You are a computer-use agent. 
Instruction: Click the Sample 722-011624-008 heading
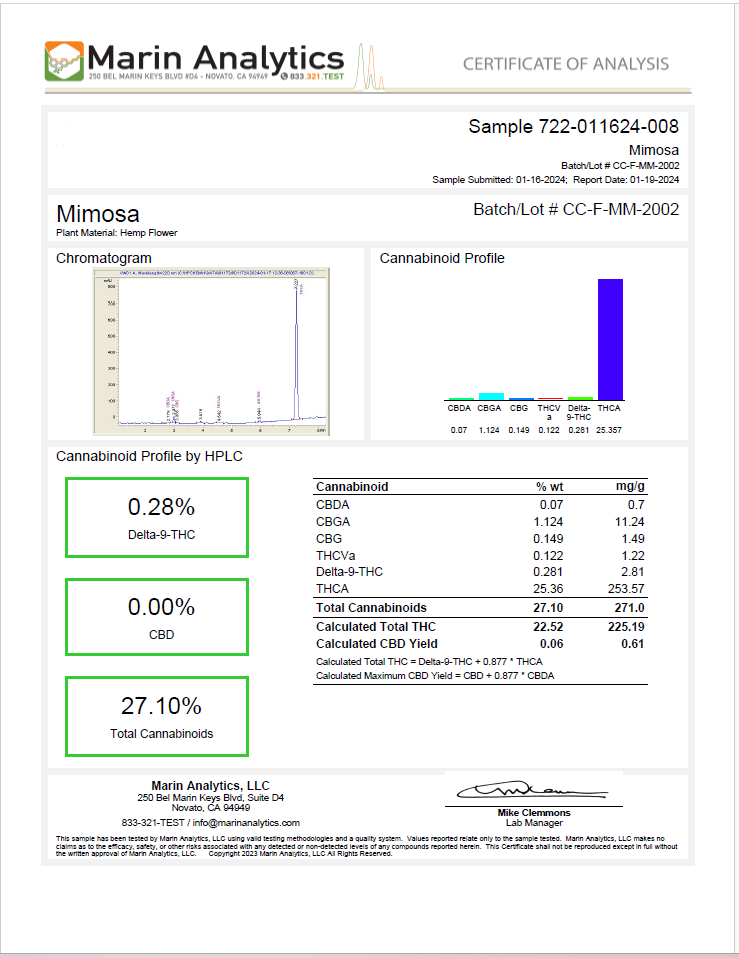pos(573,126)
